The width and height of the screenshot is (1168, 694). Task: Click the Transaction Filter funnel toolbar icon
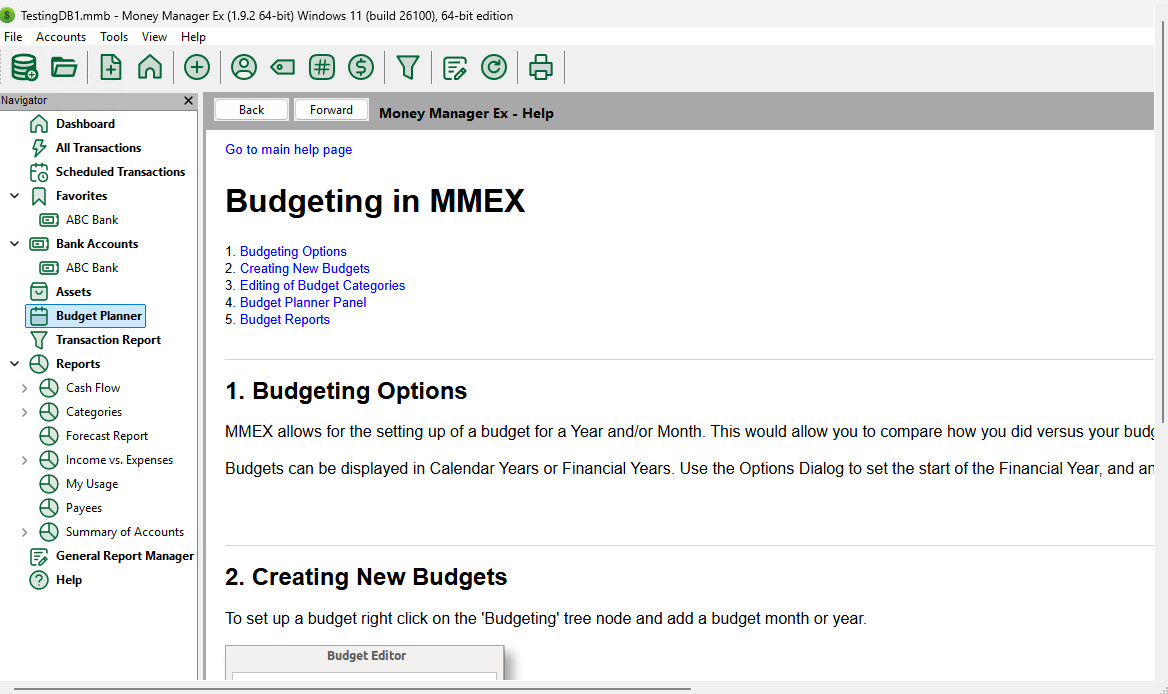tap(407, 67)
